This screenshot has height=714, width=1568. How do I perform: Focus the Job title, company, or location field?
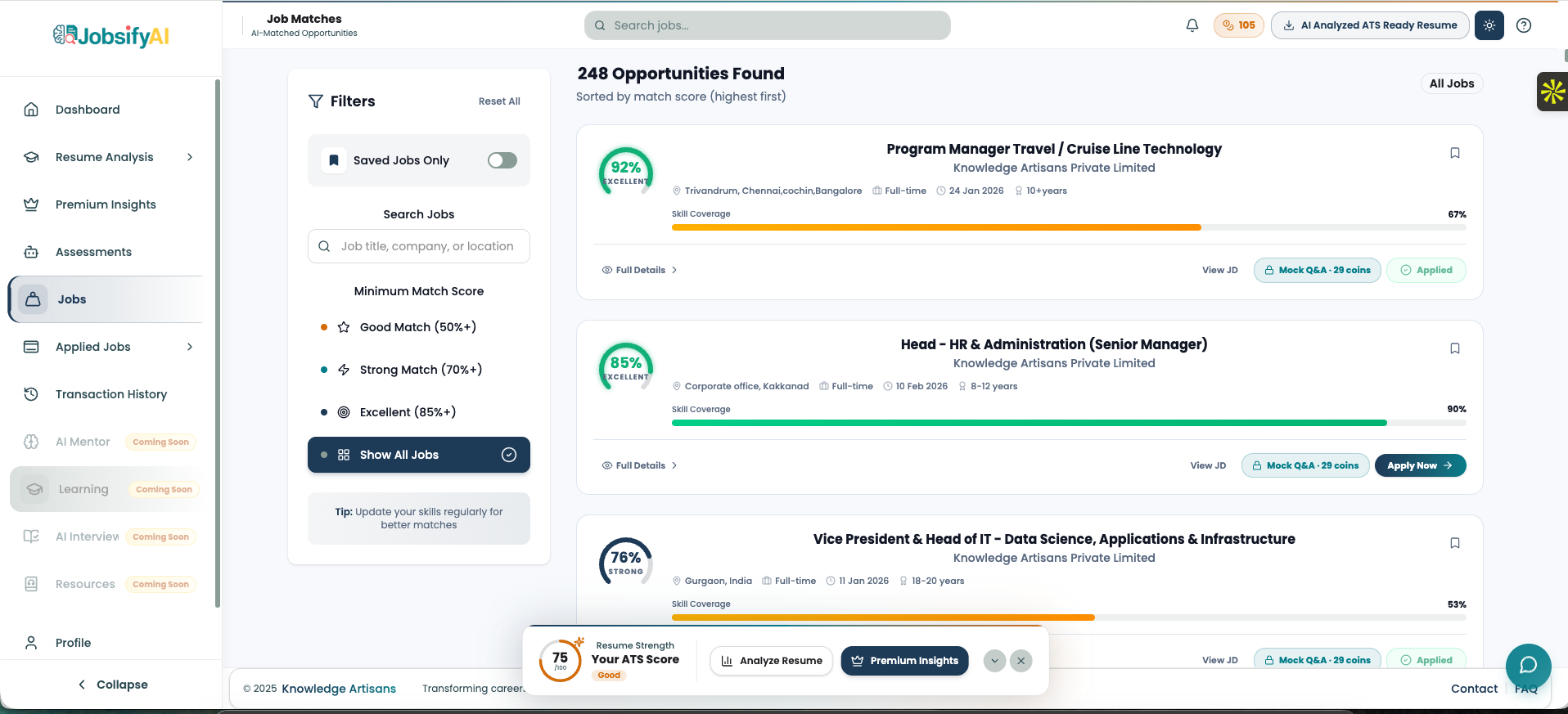(x=419, y=246)
